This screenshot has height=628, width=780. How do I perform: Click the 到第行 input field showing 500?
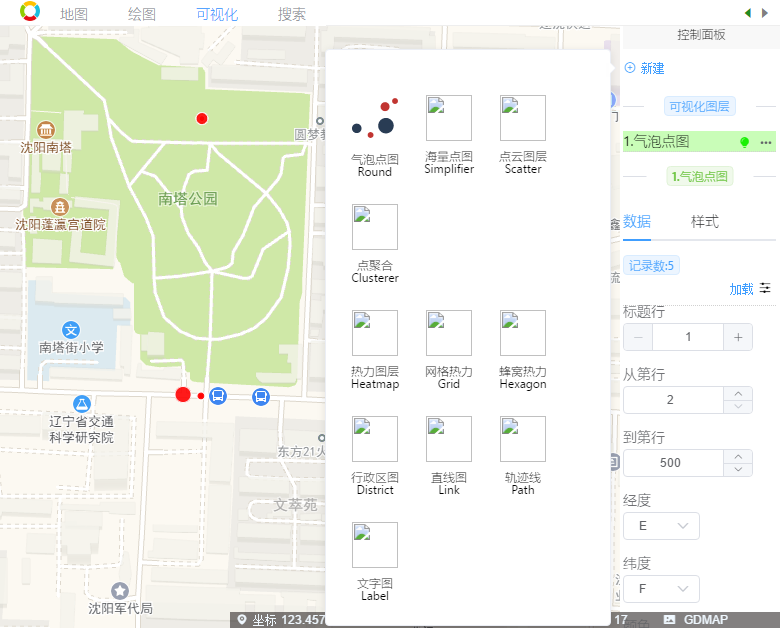(673, 463)
